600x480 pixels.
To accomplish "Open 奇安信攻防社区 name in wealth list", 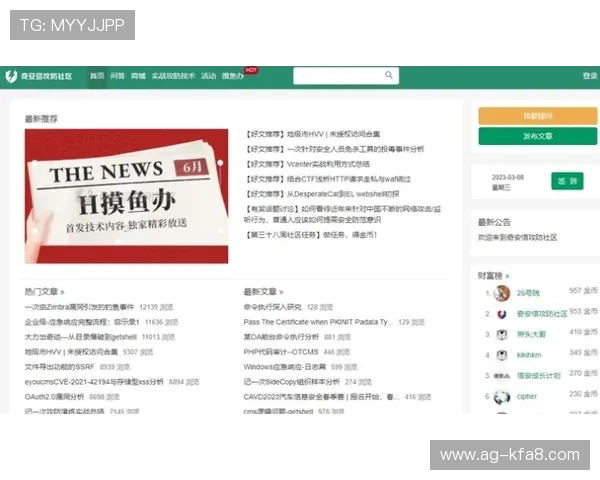I will point(542,314).
